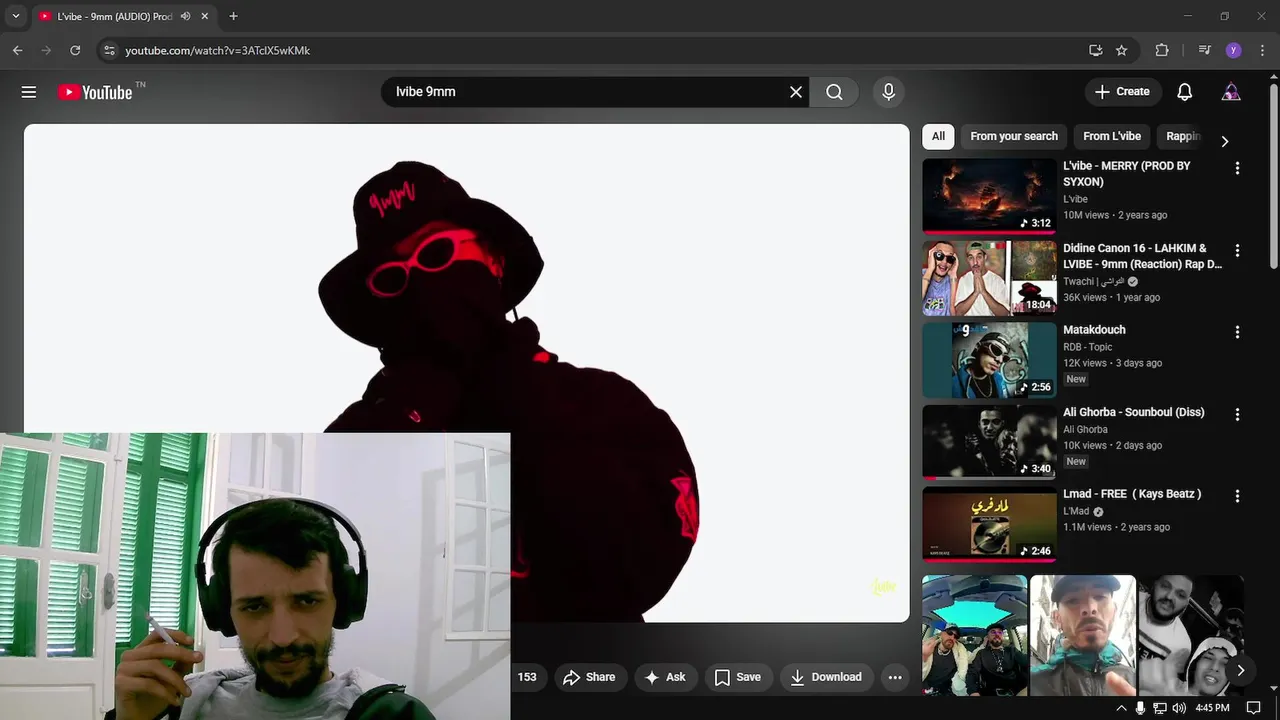Open the Didine Canon 16 reaction thumbnail
This screenshot has height=720, width=1280.
[x=989, y=278]
